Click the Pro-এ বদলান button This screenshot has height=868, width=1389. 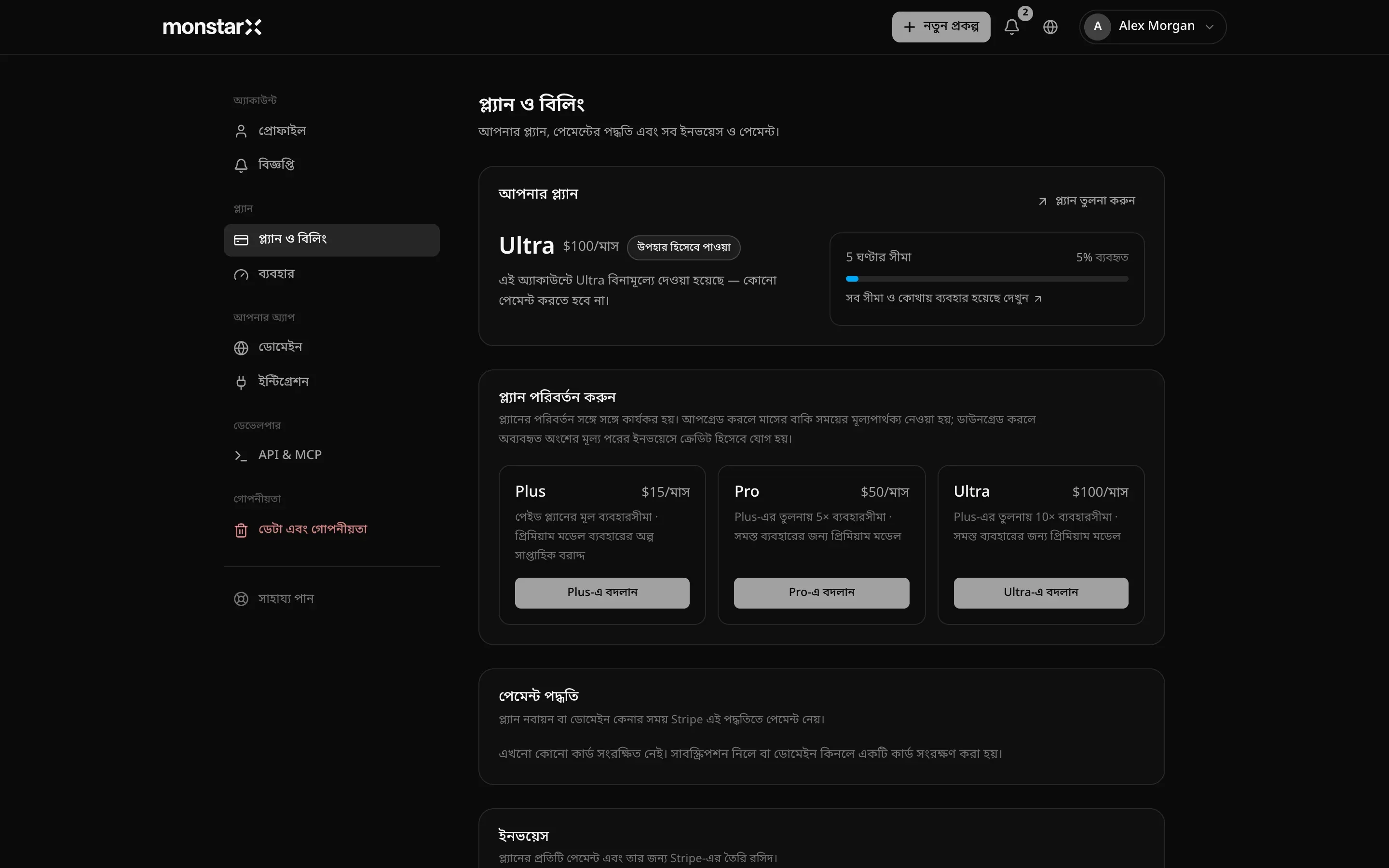tap(821, 593)
